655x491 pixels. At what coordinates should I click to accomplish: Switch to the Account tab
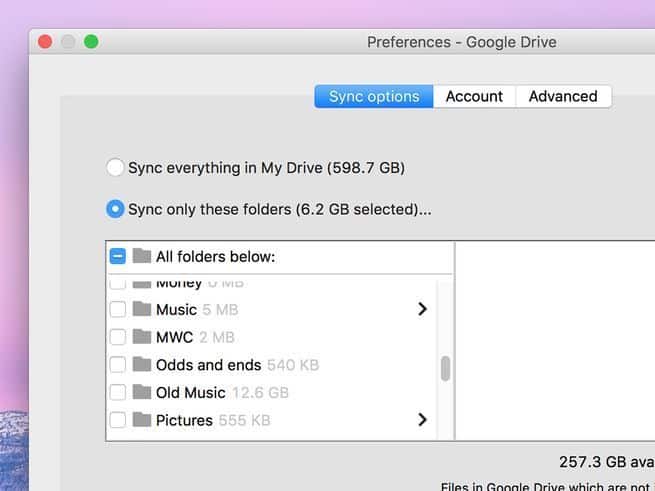pyautogui.click(x=474, y=96)
